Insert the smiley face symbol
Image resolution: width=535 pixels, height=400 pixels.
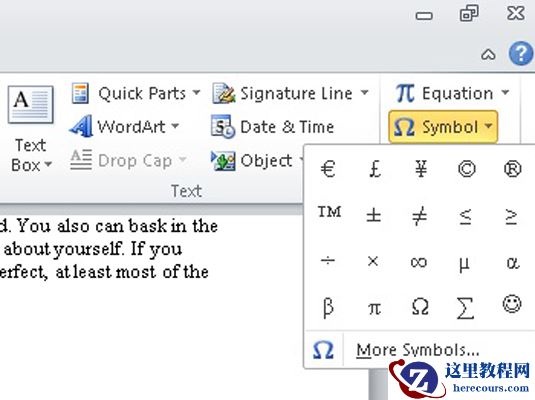pyautogui.click(x=512, y=304)
